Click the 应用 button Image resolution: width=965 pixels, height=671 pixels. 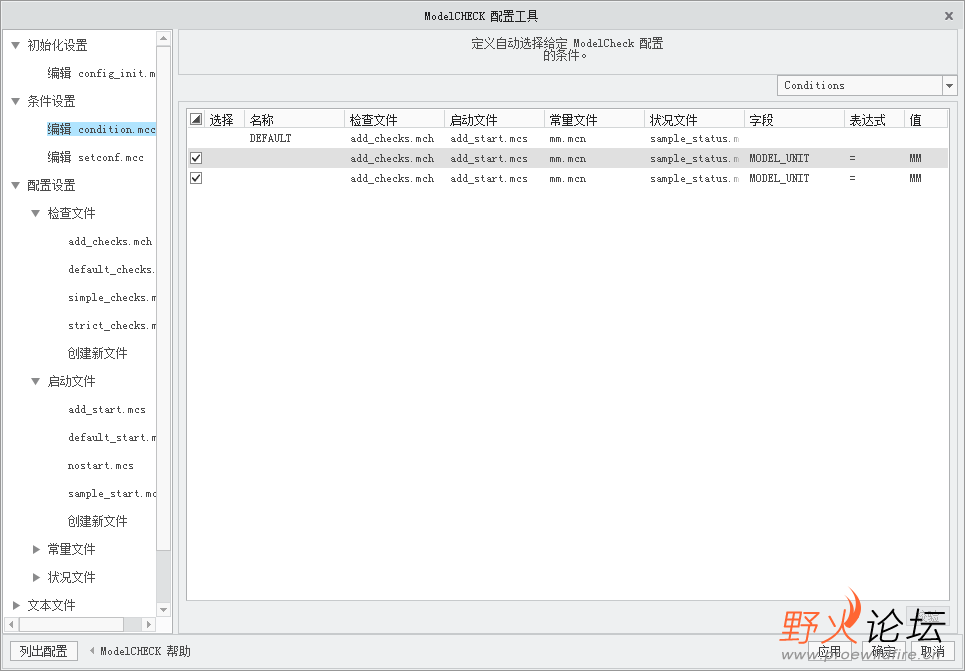pyautogui.click(x=828, y=651)
